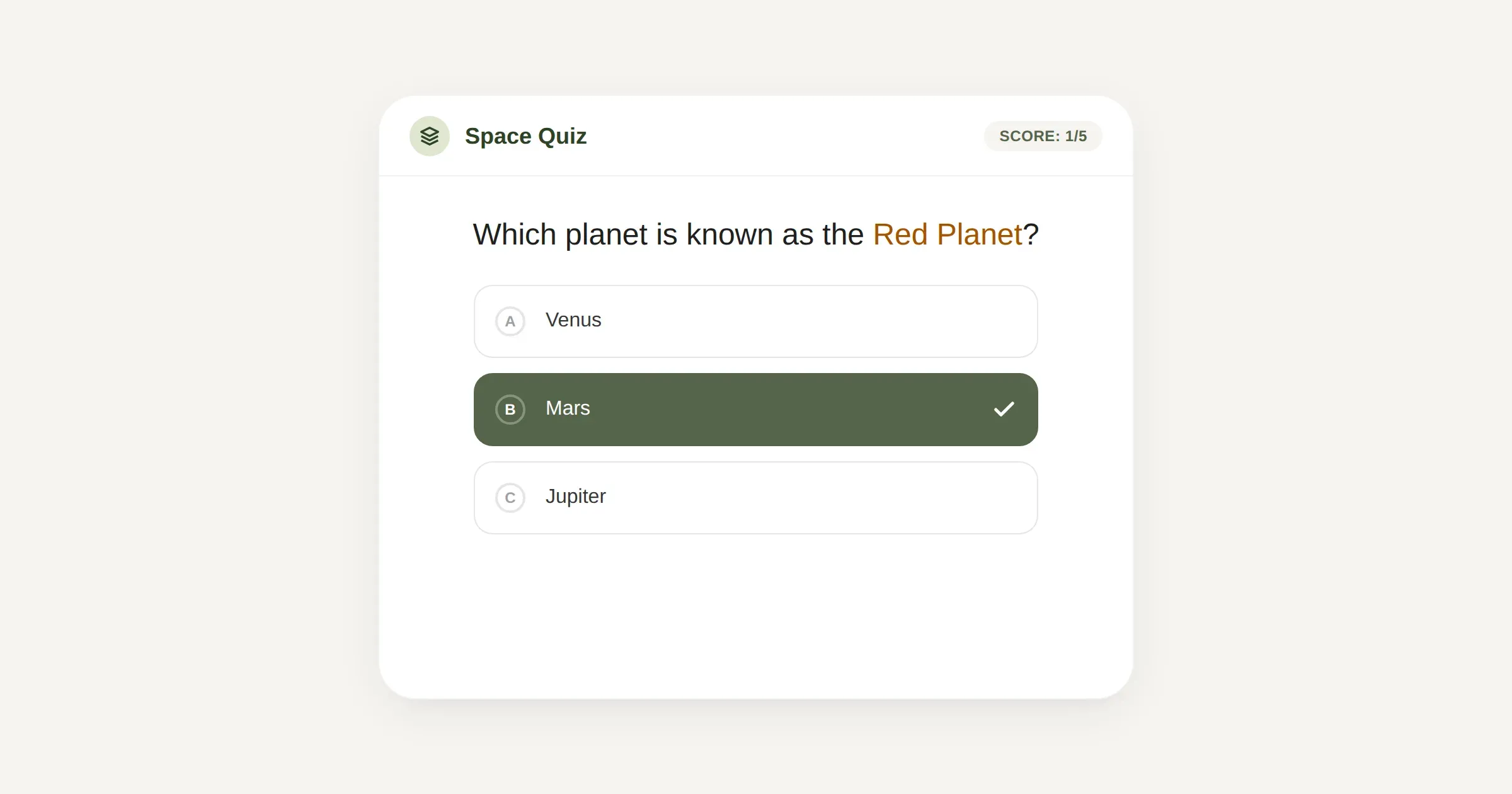Click the stacked-layers symbol beside the quiz title
The width and height of the screenshot is (1512, 794).
(429, 135)
